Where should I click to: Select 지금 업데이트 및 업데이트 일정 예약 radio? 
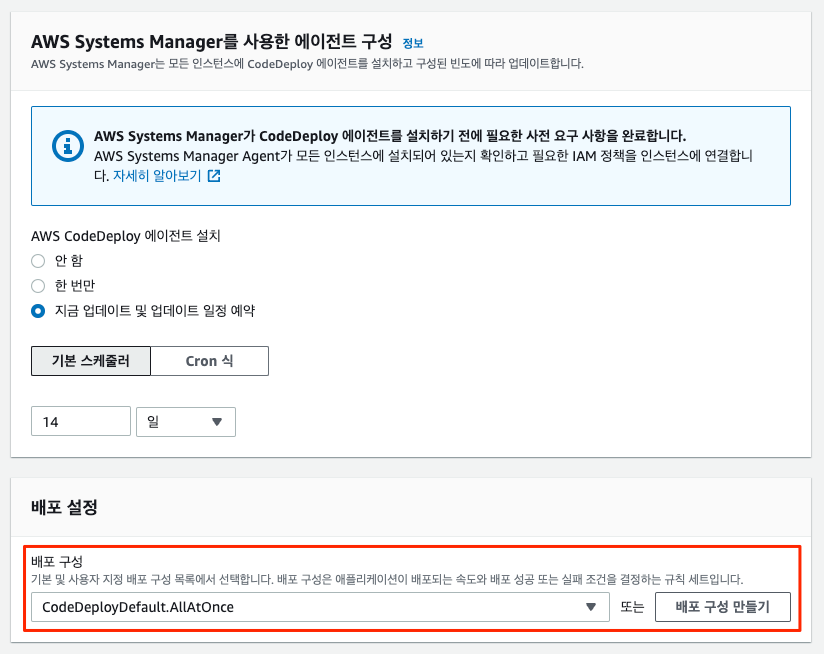click(38, 311)
